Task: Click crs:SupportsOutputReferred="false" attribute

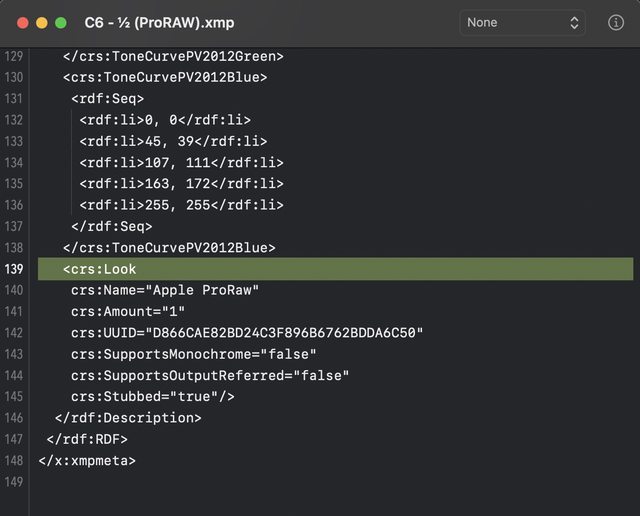Action: coord(209,376)
